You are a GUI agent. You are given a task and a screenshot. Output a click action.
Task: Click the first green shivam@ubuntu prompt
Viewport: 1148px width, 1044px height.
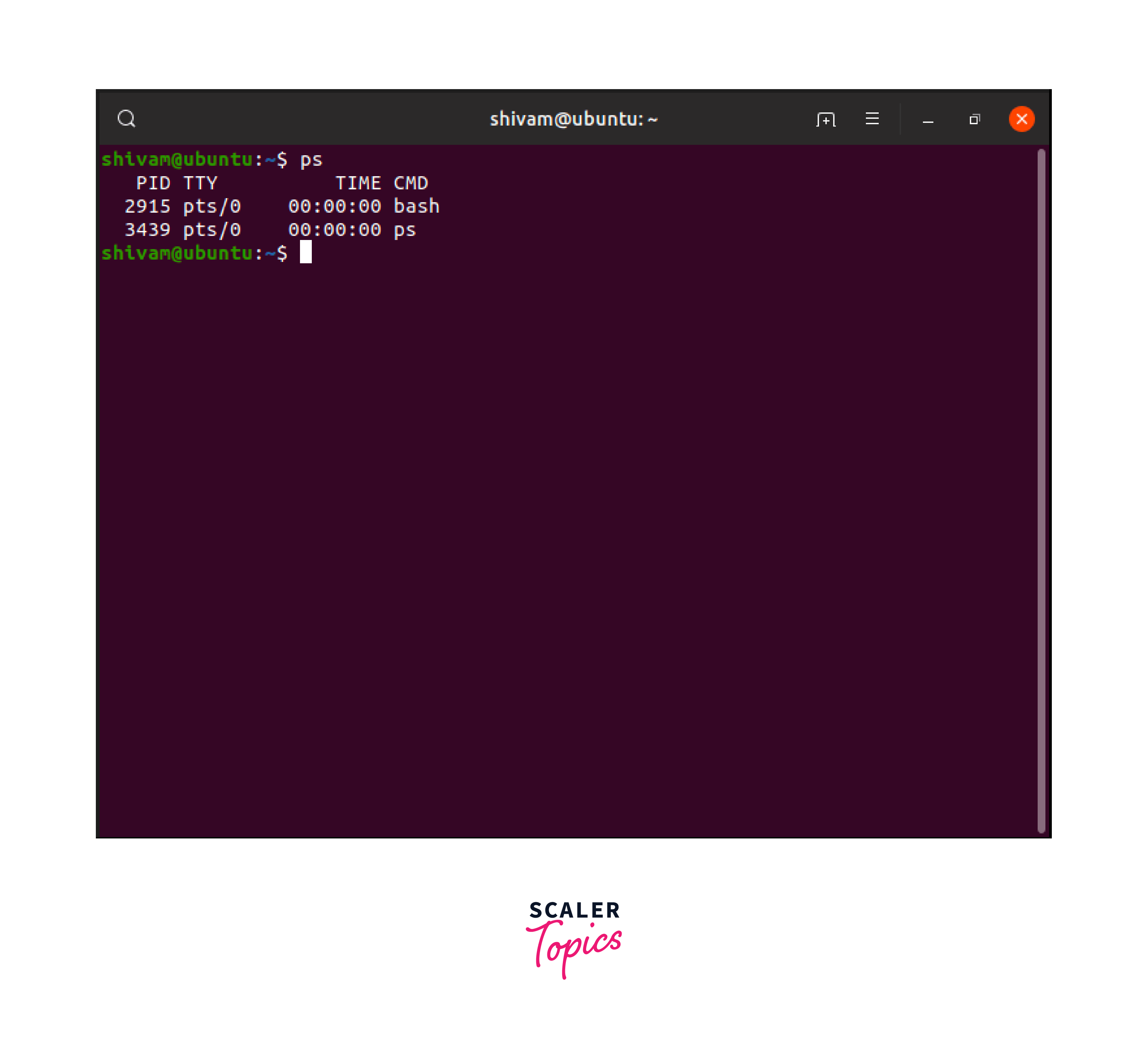point(177,159)
